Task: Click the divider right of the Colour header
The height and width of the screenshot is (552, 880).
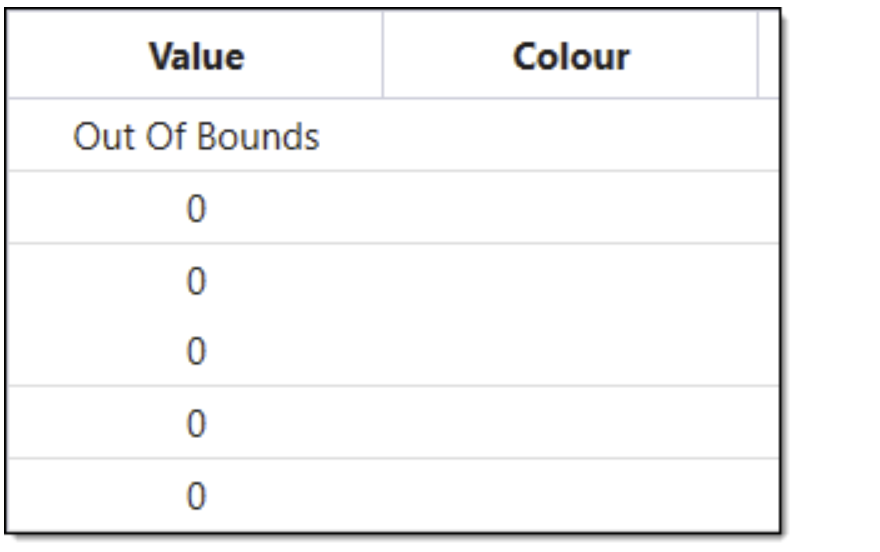Action: point(757,57)
